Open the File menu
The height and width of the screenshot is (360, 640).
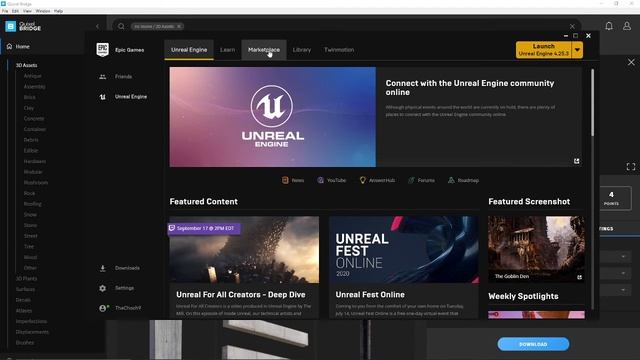[x=5, y=11]
